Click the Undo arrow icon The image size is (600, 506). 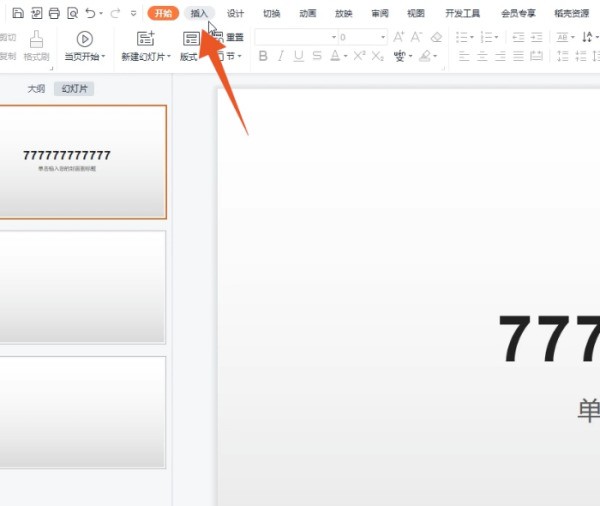91,13
